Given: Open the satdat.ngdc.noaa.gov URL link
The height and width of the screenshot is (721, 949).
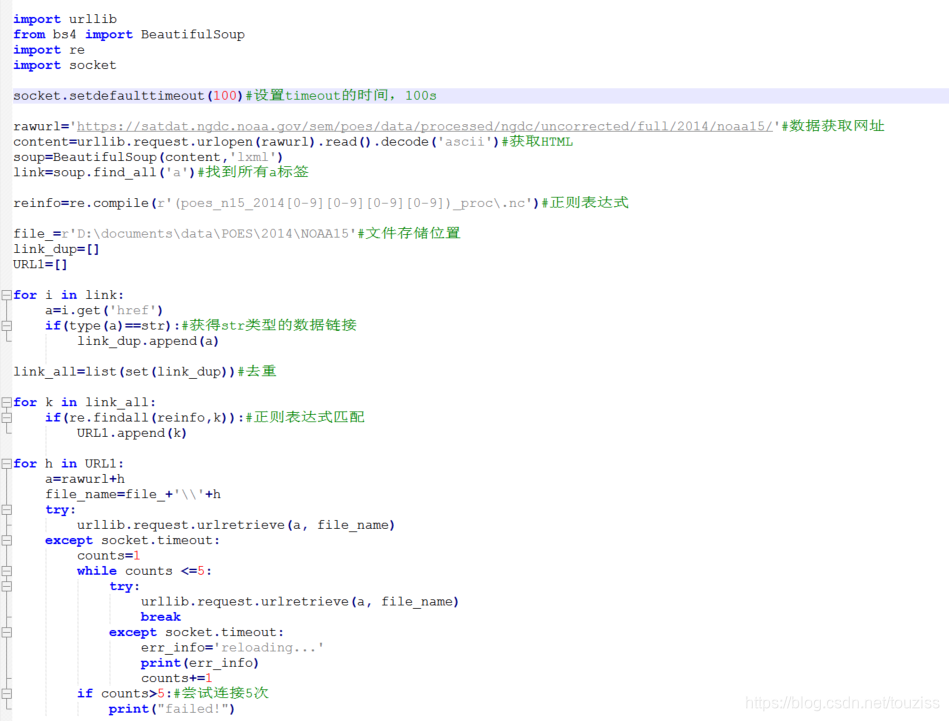Looking at the screenshot, I should pyautogui.click(x=424, y=126).
